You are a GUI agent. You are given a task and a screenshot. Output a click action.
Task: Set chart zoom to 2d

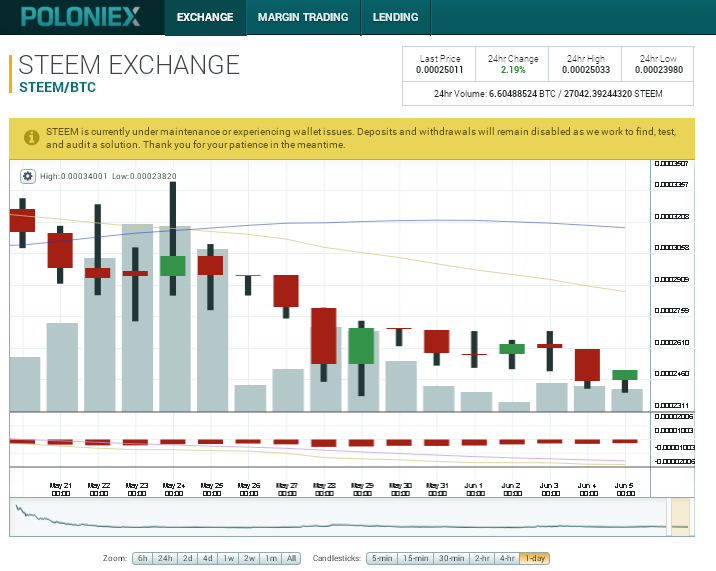click(x=188, y=558)
